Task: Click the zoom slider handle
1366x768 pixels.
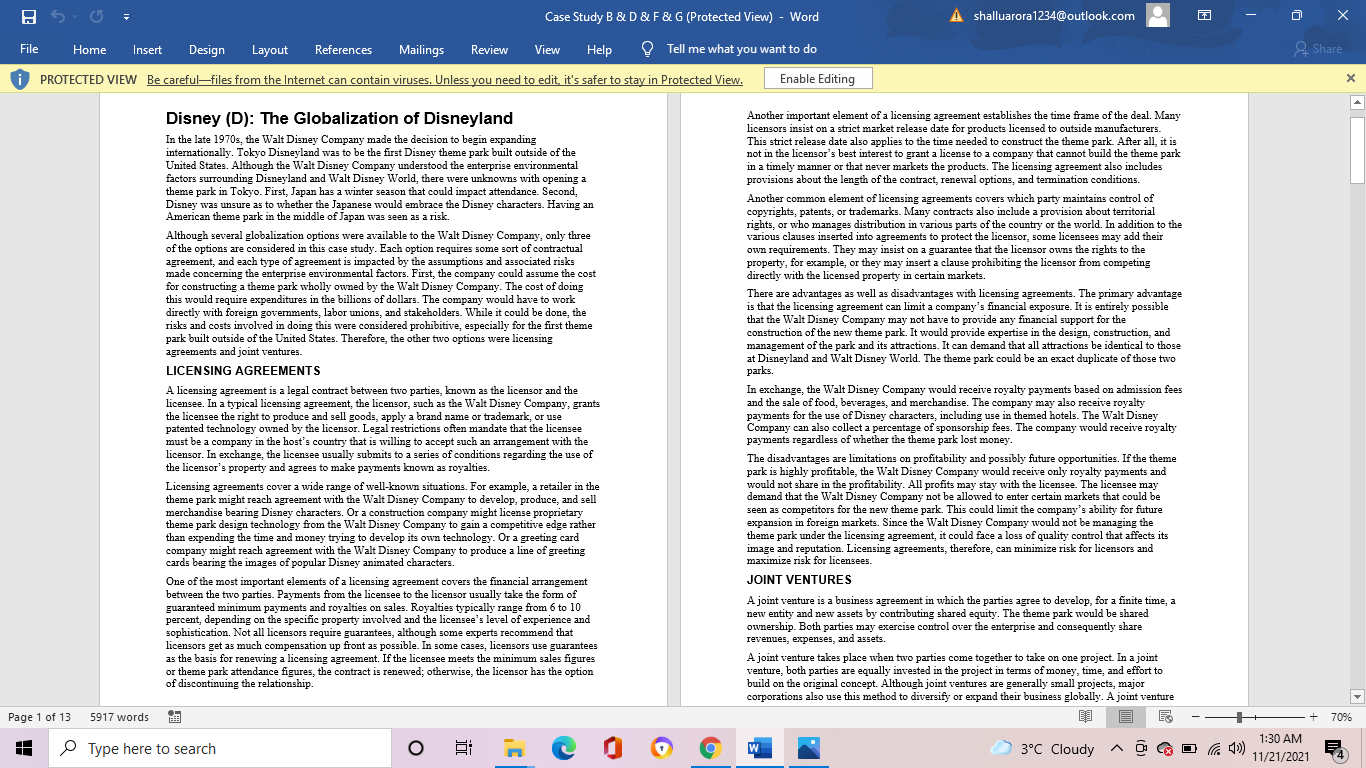Action: [1240, 717]
